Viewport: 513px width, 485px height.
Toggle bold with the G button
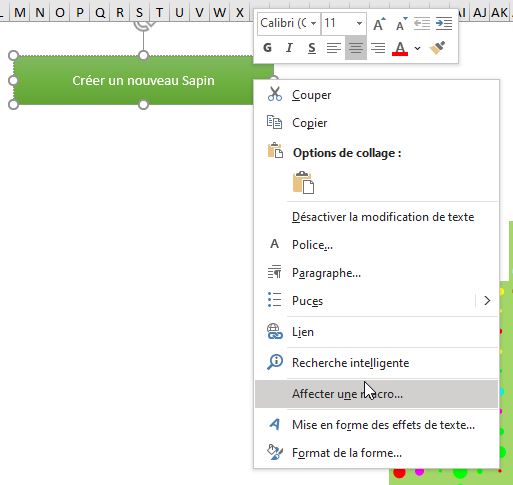click(267, 48)
